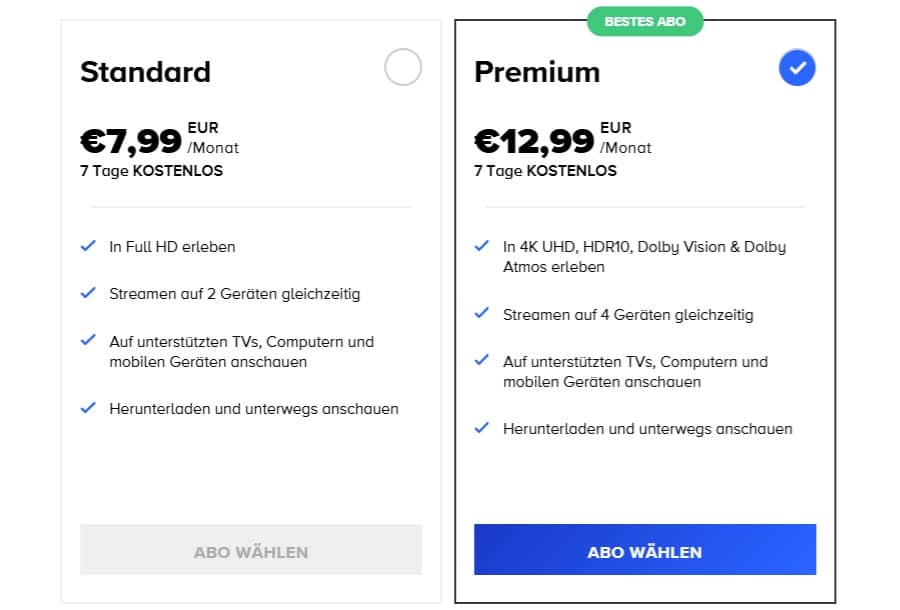Screen dimensions: 900x610
Task: Click '7 Tage KOSTENLOS' under the Premium price
Action: click(x=547, y=170)
